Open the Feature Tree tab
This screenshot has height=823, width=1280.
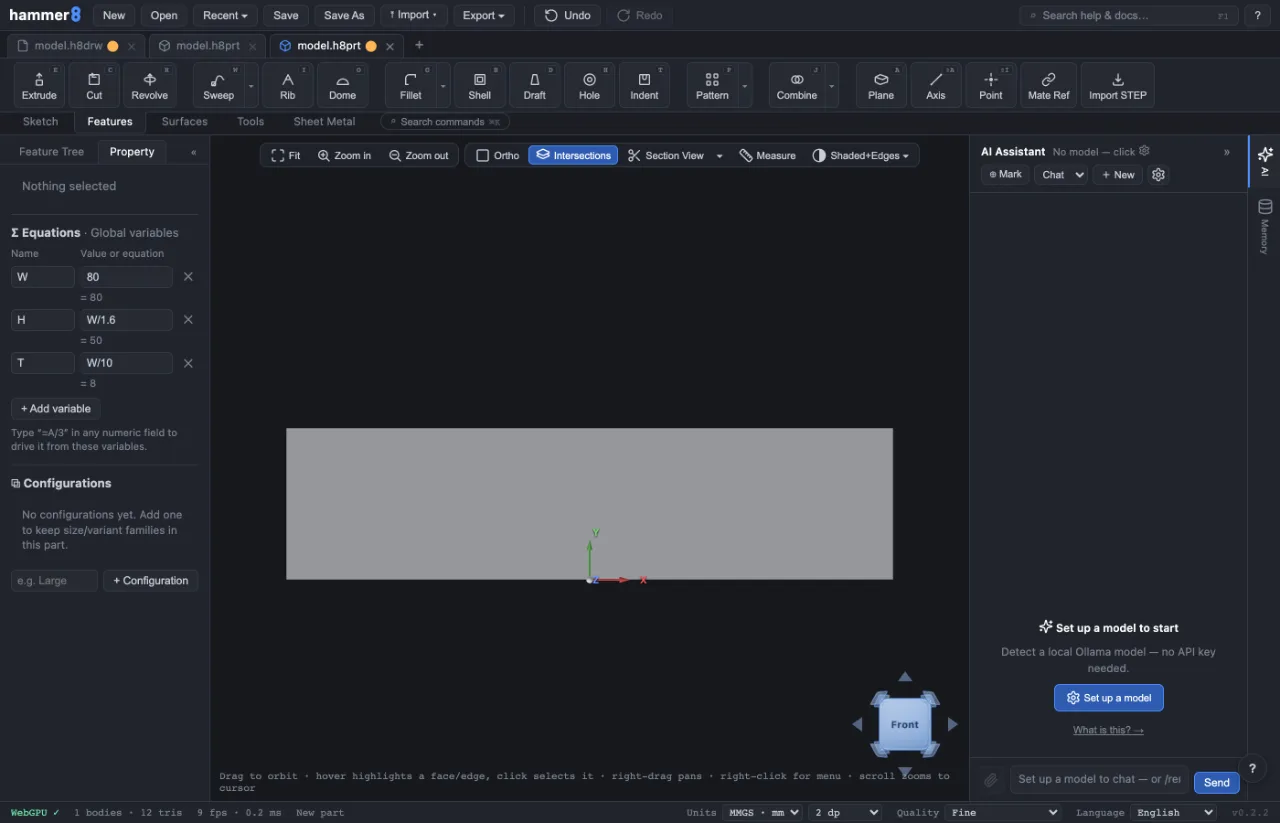pyautogui.click(x=51, y=152)
